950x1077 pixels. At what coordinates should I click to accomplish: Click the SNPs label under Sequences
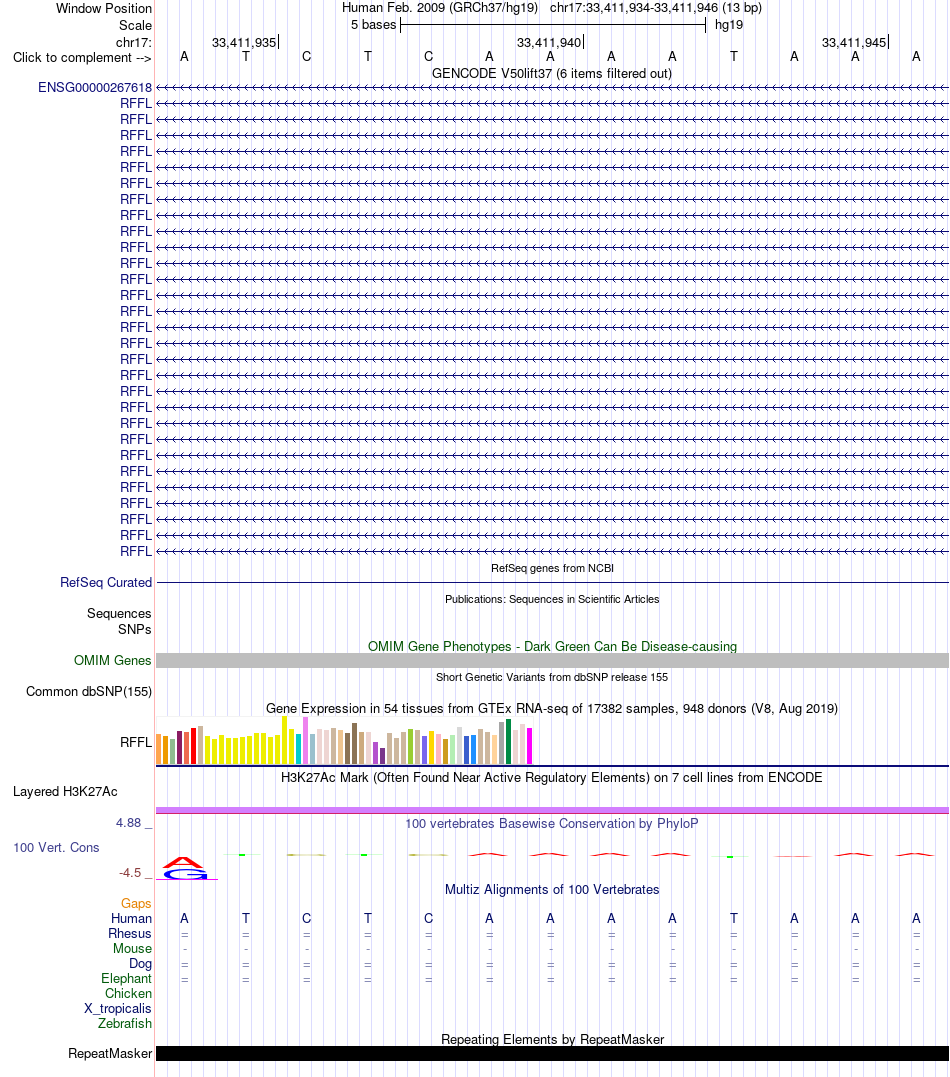tap(135, 629)
